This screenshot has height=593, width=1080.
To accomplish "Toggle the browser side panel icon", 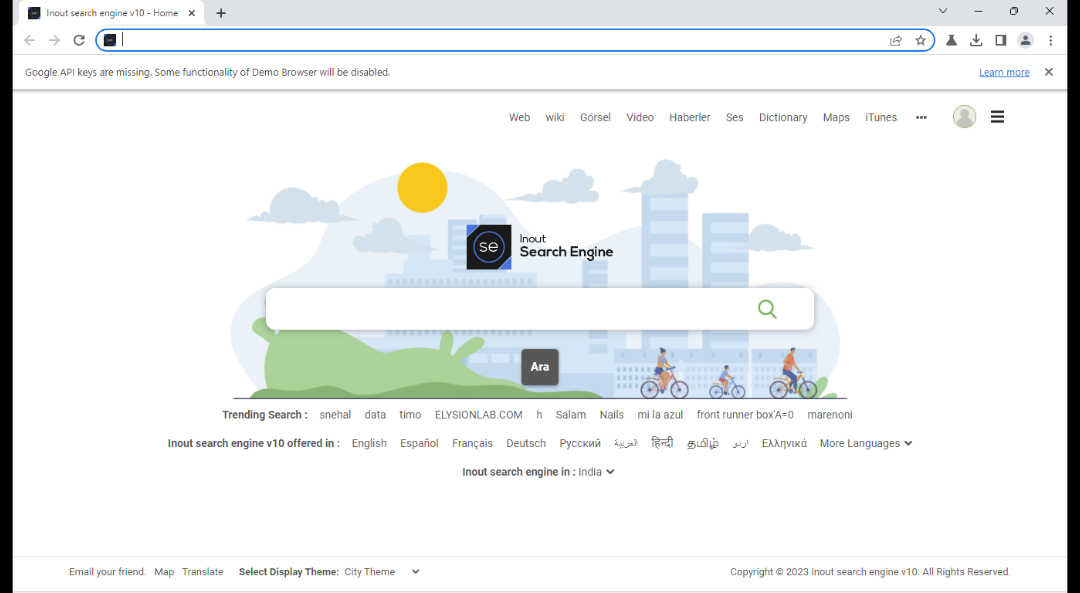I will [x=1001, y=40].
